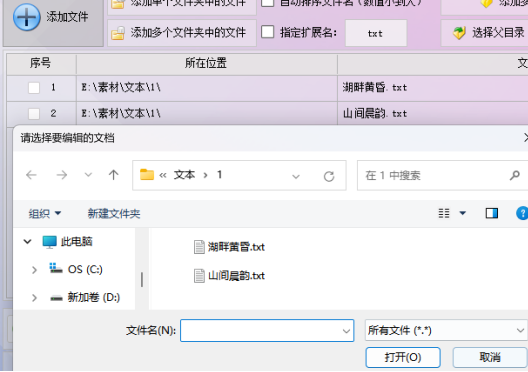Open recent locations dropdown chevron
The image size is (528, 372).
point(88,175)
